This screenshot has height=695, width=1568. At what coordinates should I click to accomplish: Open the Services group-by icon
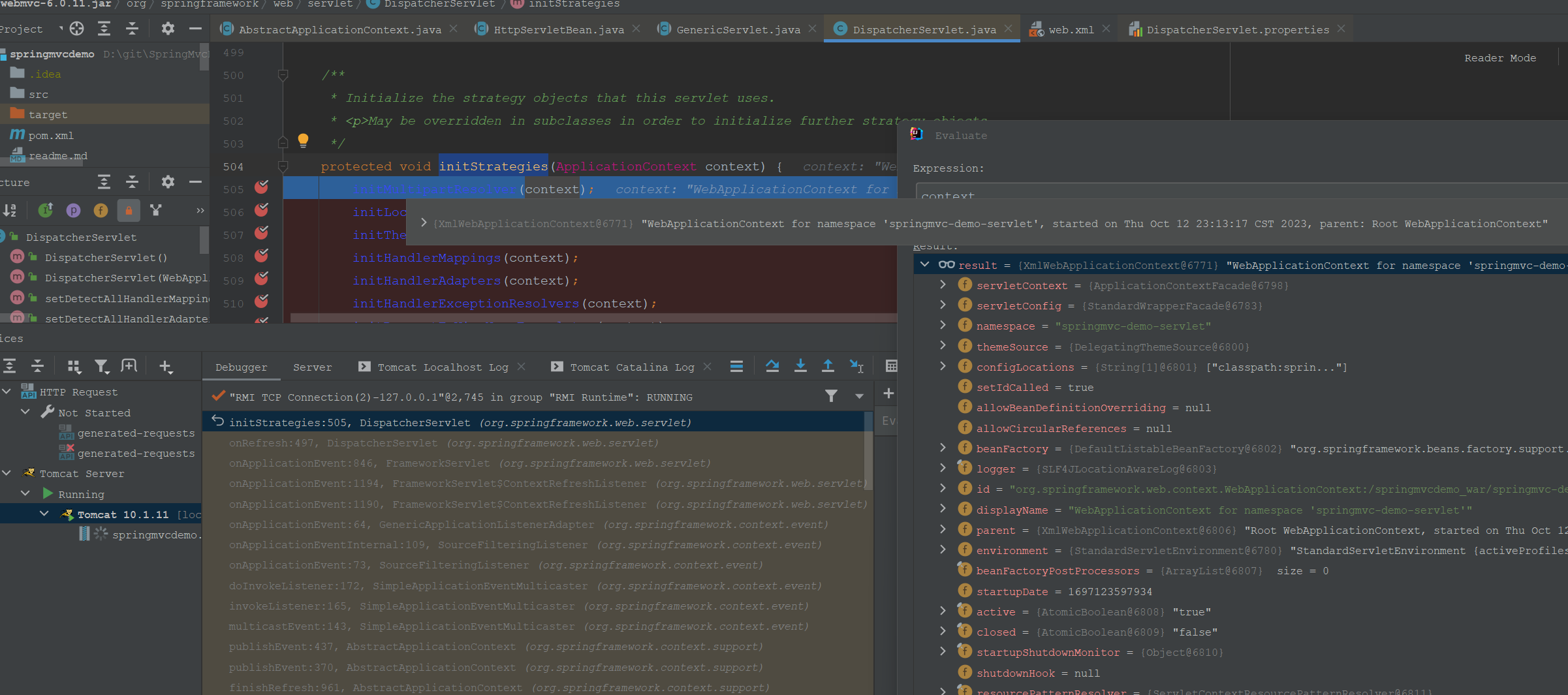(74, 367)
